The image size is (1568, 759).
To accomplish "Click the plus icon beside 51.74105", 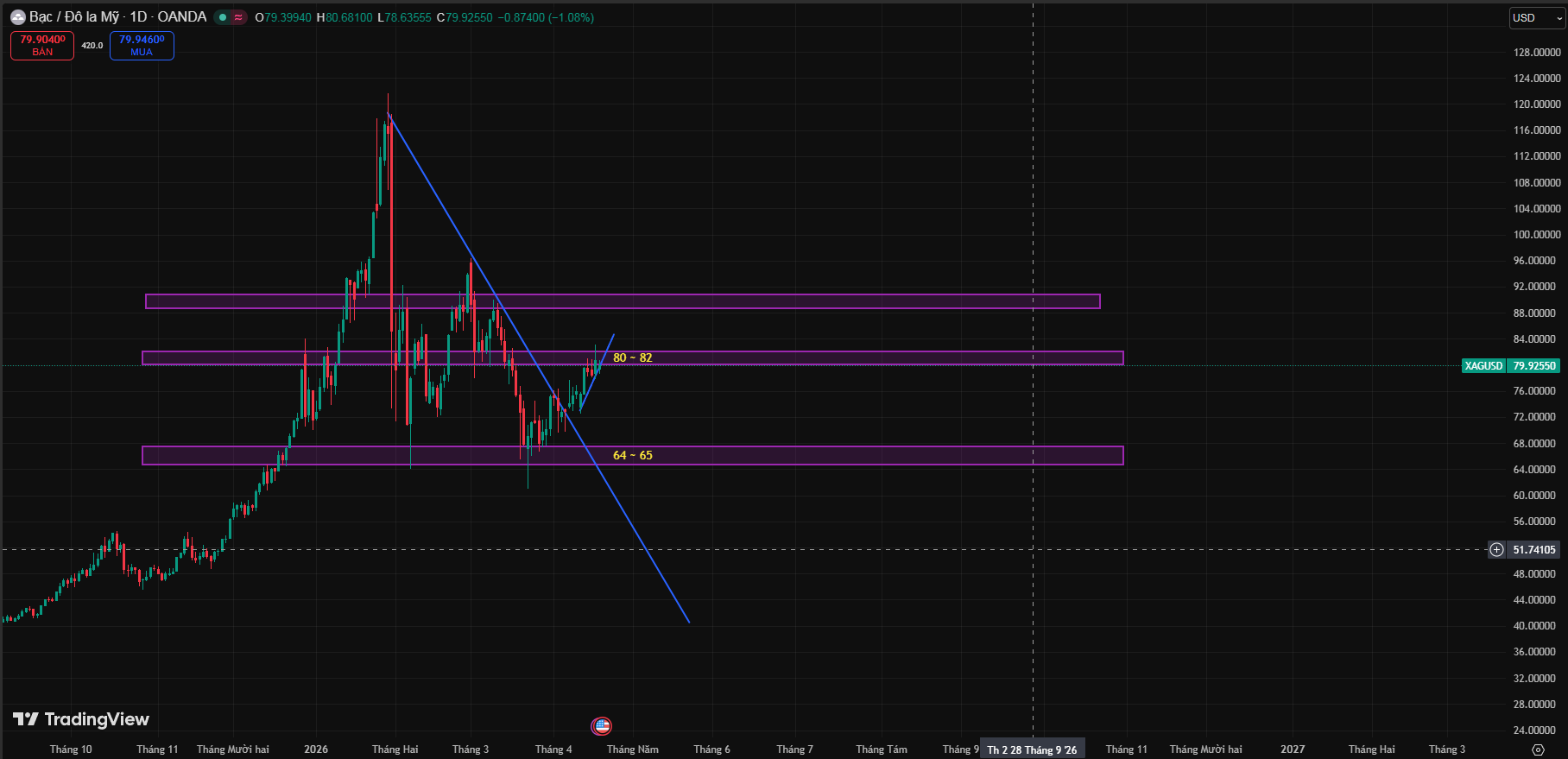I will pos(1496,549).
